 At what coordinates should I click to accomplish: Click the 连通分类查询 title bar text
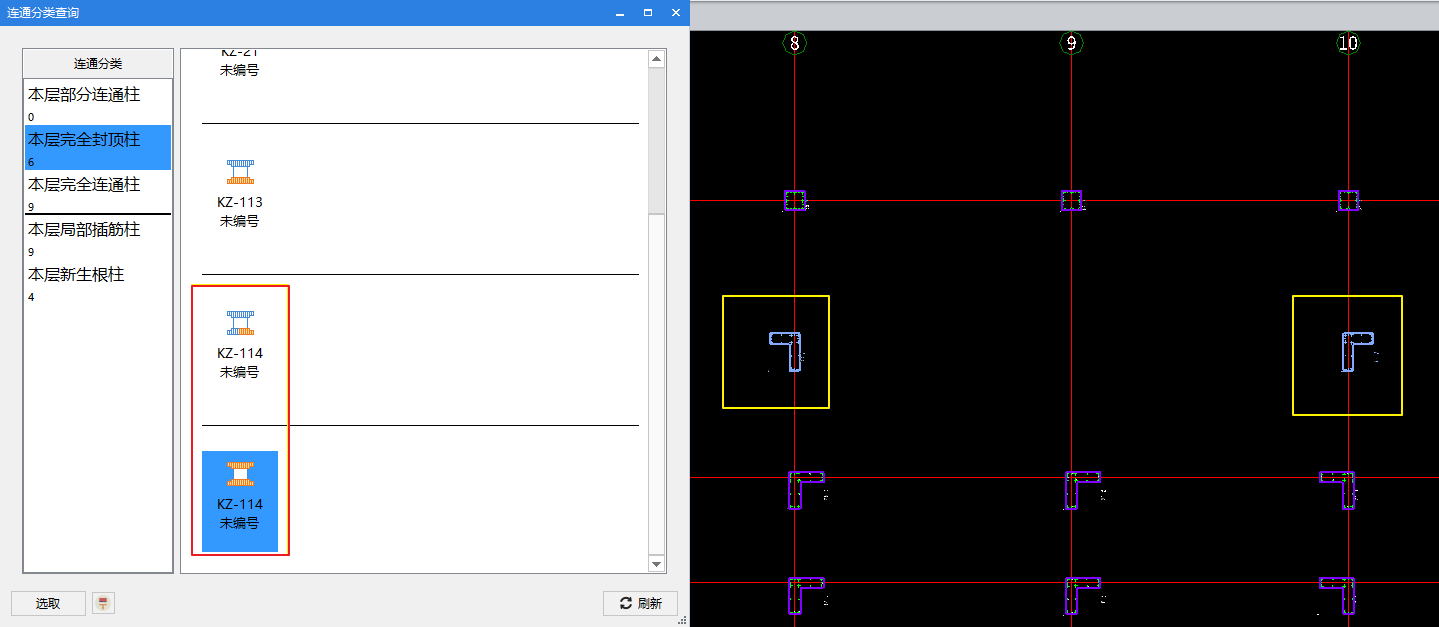[x=43, y=12]
